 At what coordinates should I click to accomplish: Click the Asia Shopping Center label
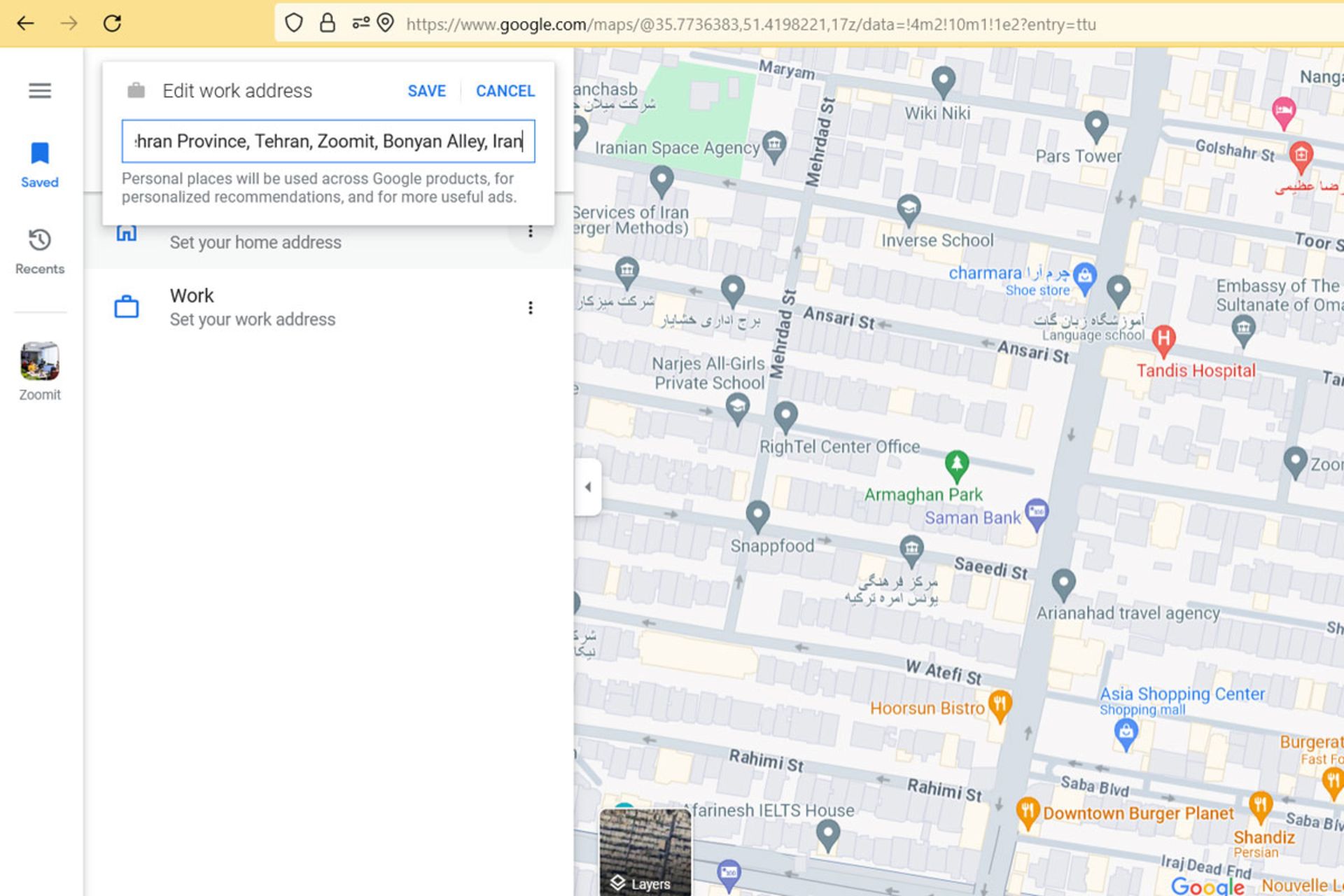(x=1182, y=694)
